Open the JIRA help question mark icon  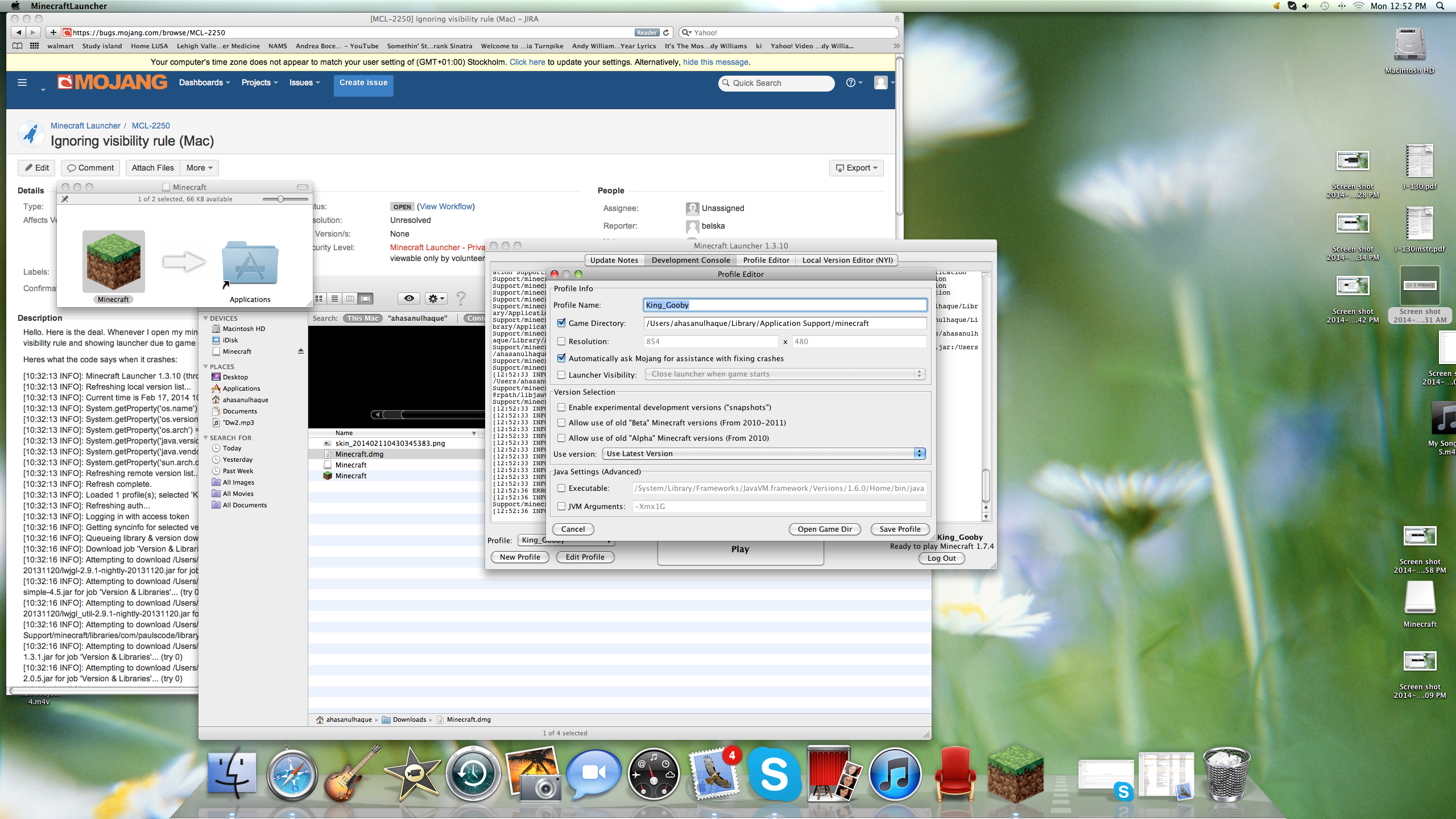pos(851,82)
